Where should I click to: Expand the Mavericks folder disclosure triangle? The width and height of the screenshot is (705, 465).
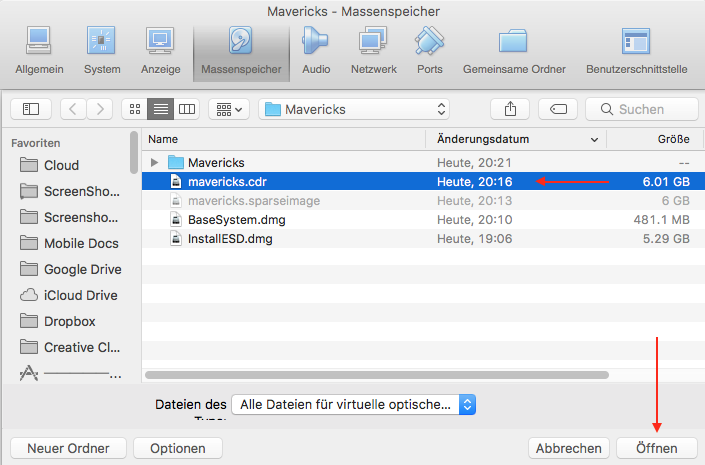154,162
